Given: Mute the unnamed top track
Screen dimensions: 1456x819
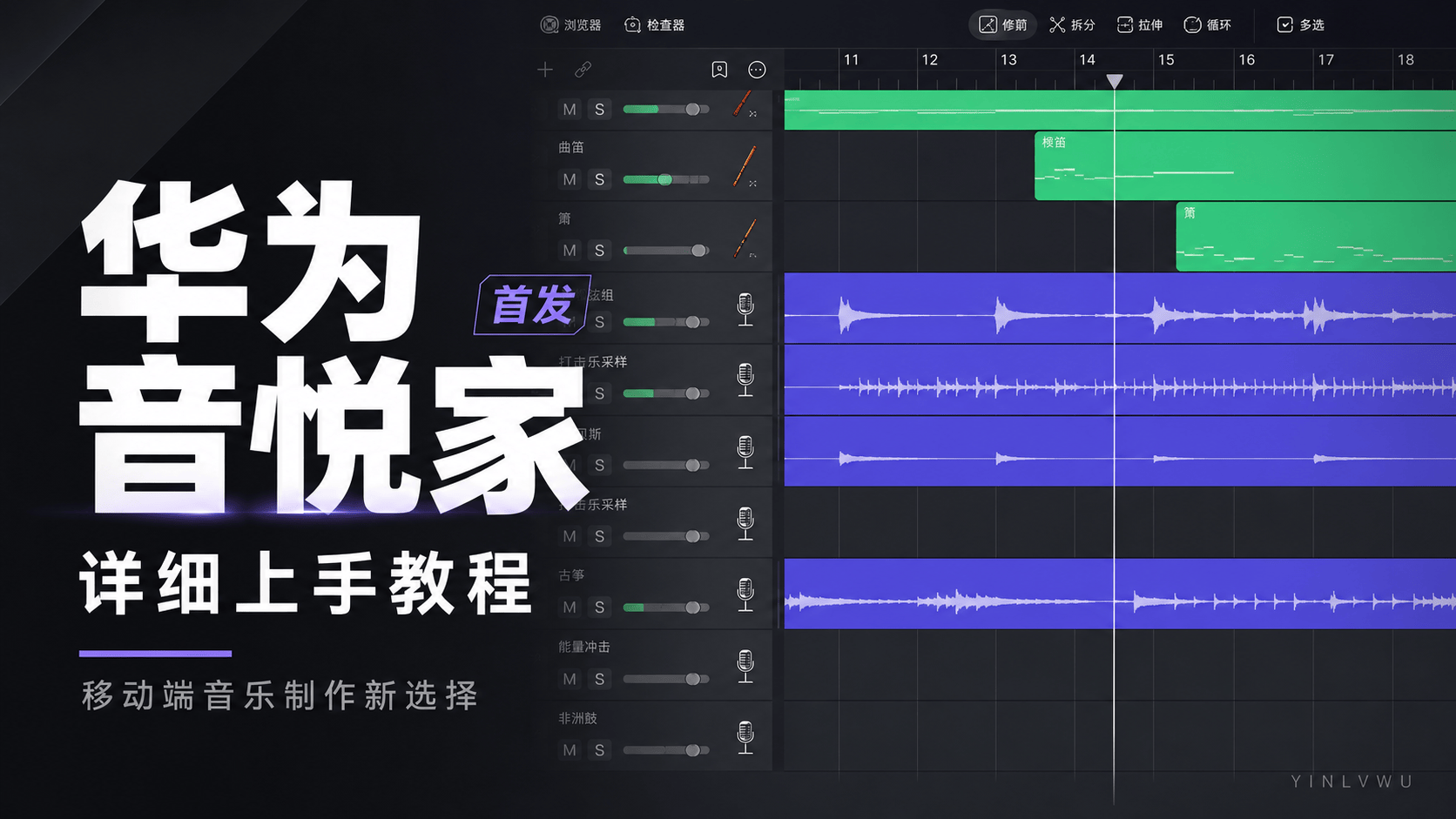Looking at the screenshot, I should tap(570, 110).
